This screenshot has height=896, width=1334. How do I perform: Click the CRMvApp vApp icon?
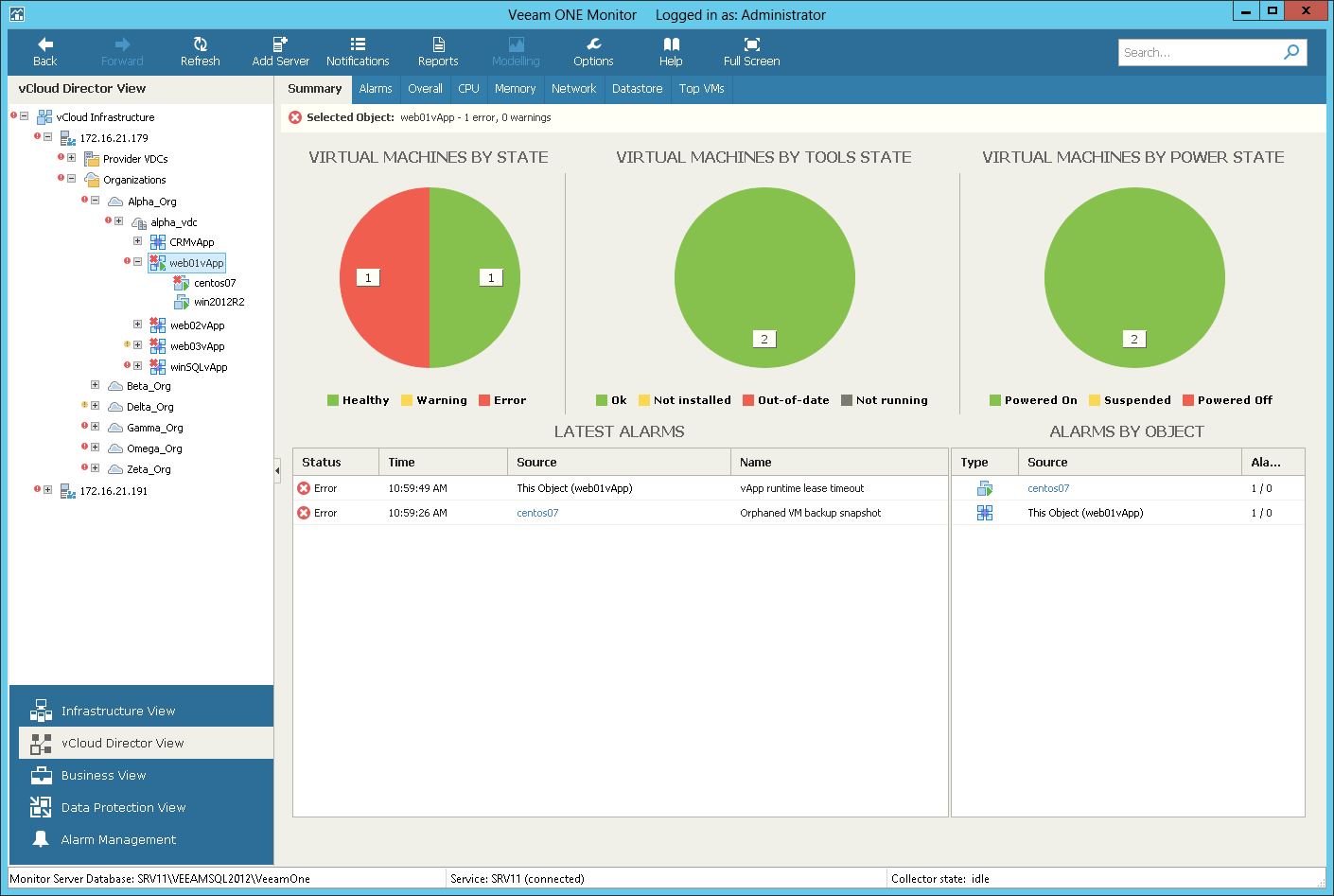tap(158, 242)
